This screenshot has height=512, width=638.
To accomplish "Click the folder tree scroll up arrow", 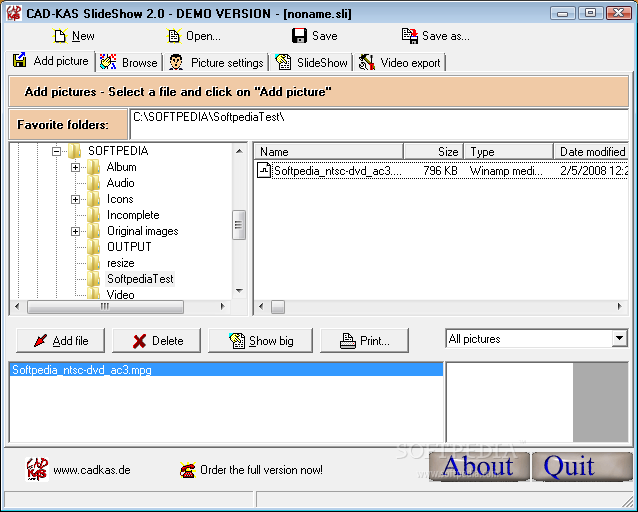I will pos(239,151).
